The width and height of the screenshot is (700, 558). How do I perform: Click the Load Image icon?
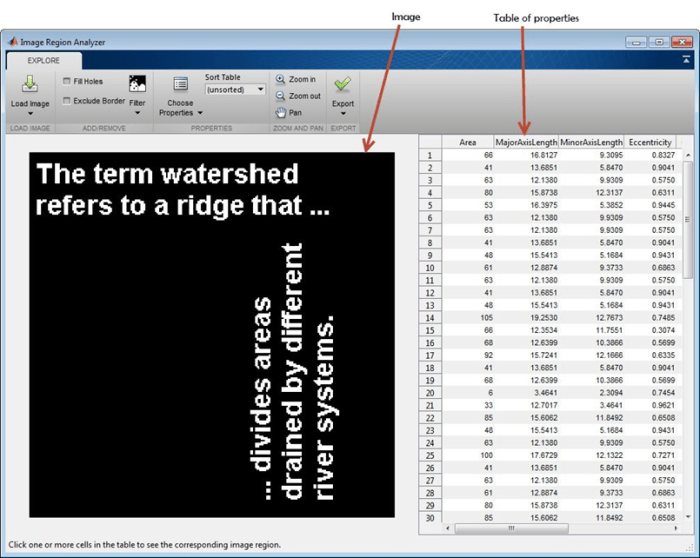click(30, 84)
